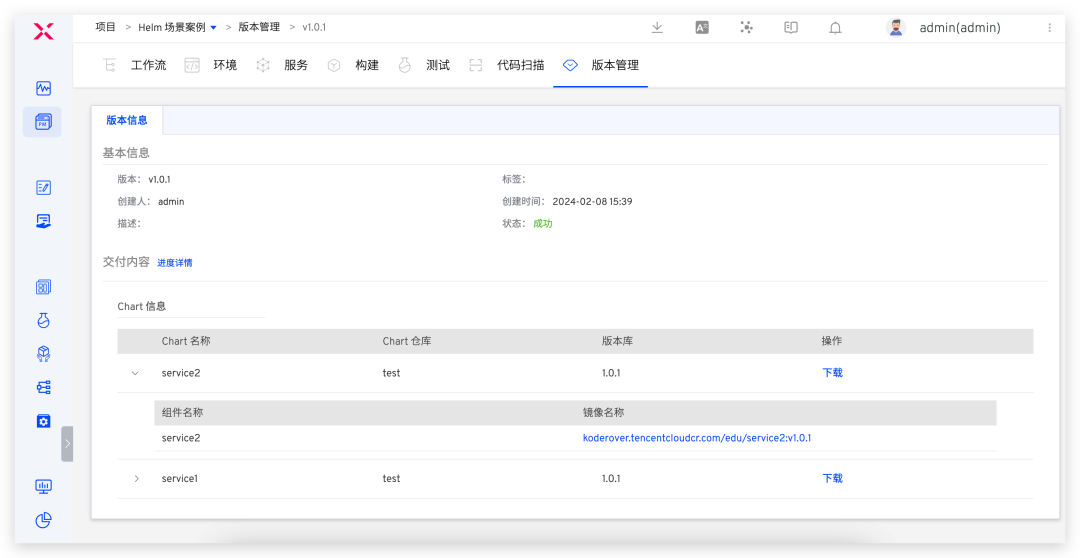The width and height of the screenshot is (1080, 558).
Task: Open the project management sidebar icon
Action: (43, 122)
